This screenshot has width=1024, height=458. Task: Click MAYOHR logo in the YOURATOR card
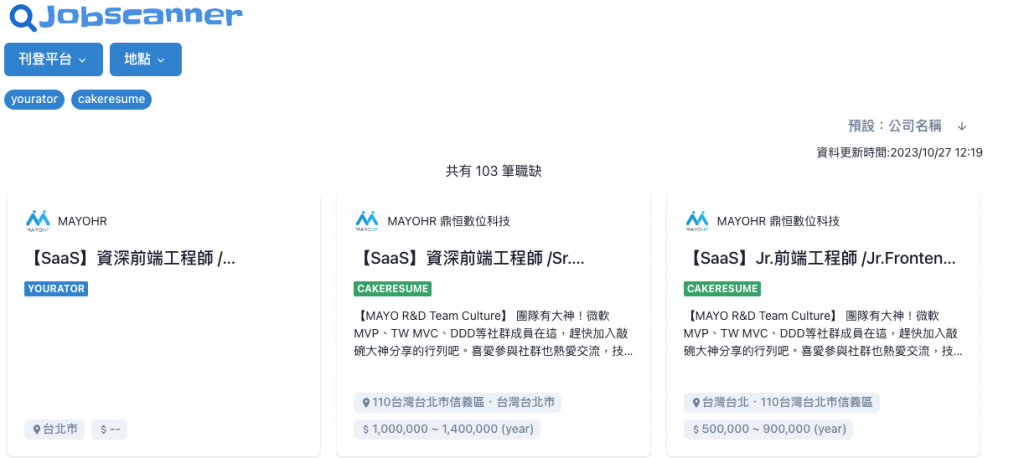pos(38,221)
